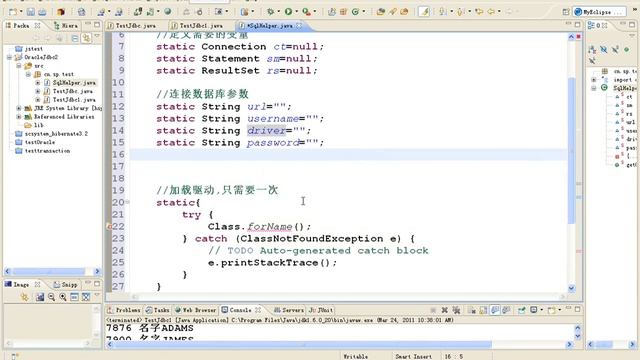This screenshot has width=640, height=360.
Task: Click the Search flashlight icon in toolbar
Action: (x=393, y=12)
